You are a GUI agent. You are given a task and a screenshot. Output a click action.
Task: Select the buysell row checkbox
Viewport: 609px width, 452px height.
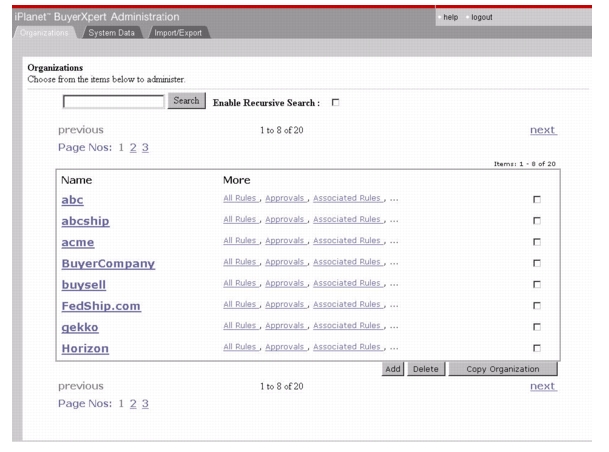537,285
